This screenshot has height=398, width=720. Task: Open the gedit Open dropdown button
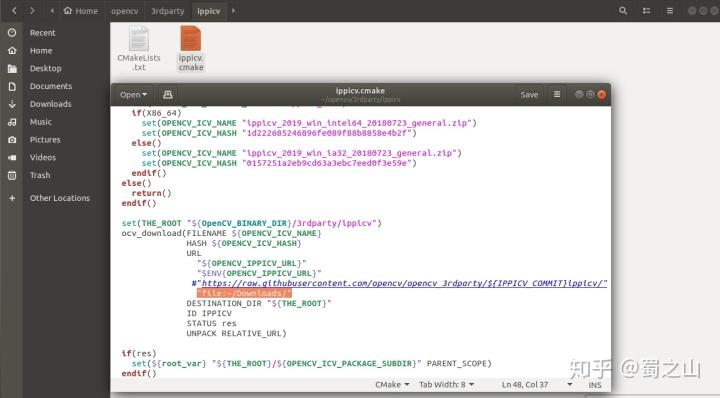[x=133, y=95]
